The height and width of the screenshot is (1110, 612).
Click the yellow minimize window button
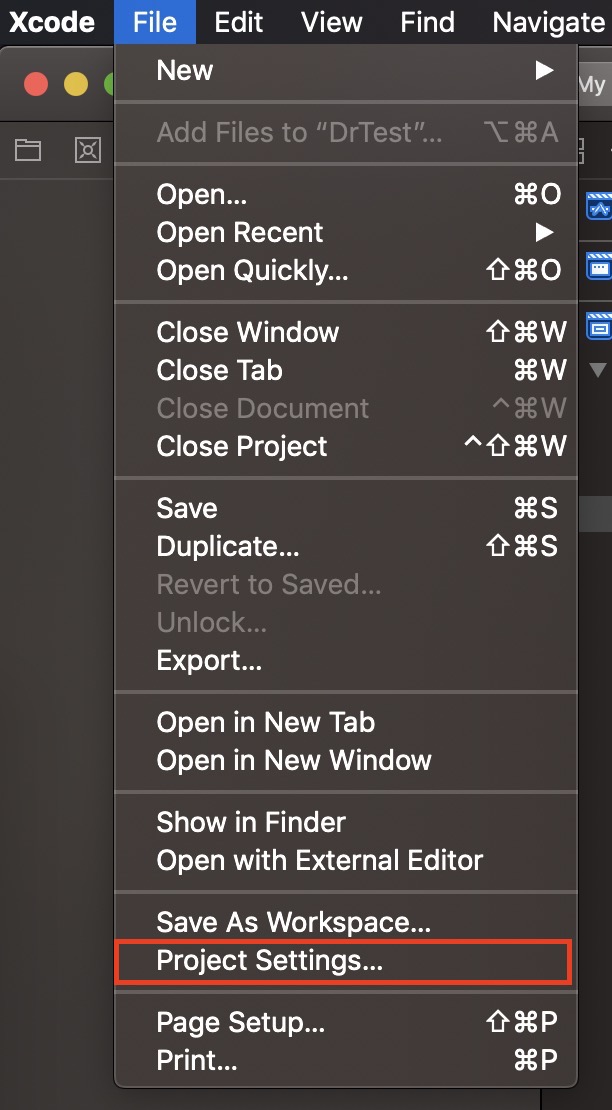pos(76,84)
